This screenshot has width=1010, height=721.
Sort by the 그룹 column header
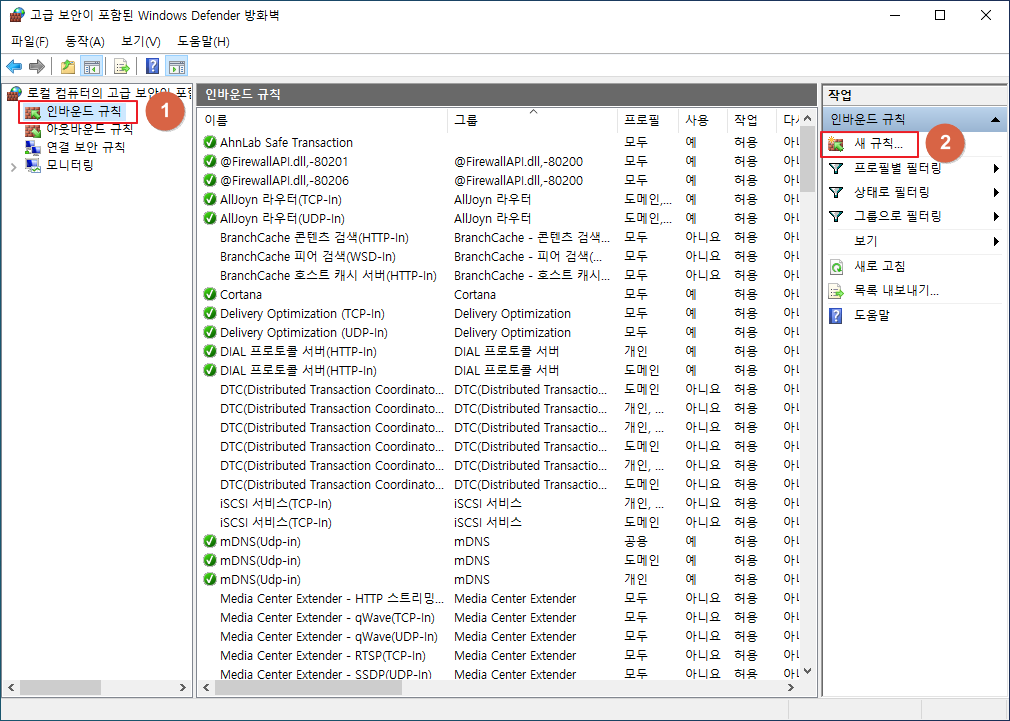click(533, 120)
